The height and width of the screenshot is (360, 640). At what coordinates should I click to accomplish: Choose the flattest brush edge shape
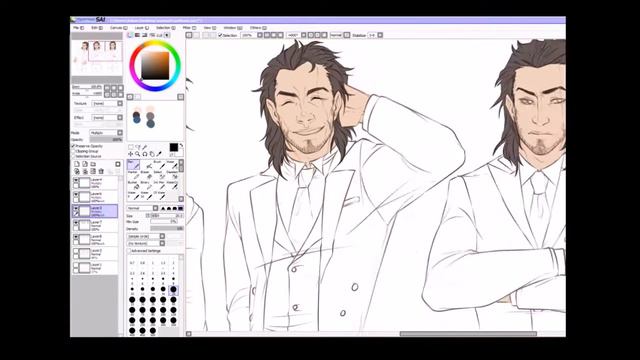(x=180, y=208)
